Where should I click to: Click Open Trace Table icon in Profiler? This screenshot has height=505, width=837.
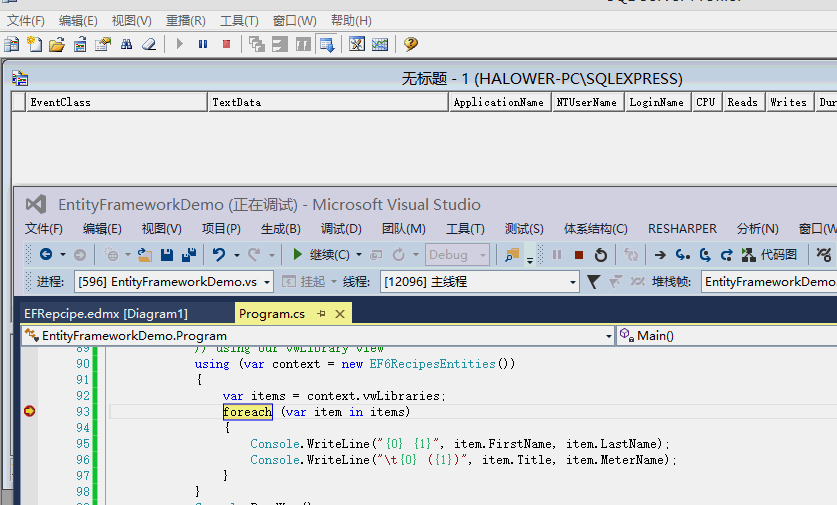(80, 44)
